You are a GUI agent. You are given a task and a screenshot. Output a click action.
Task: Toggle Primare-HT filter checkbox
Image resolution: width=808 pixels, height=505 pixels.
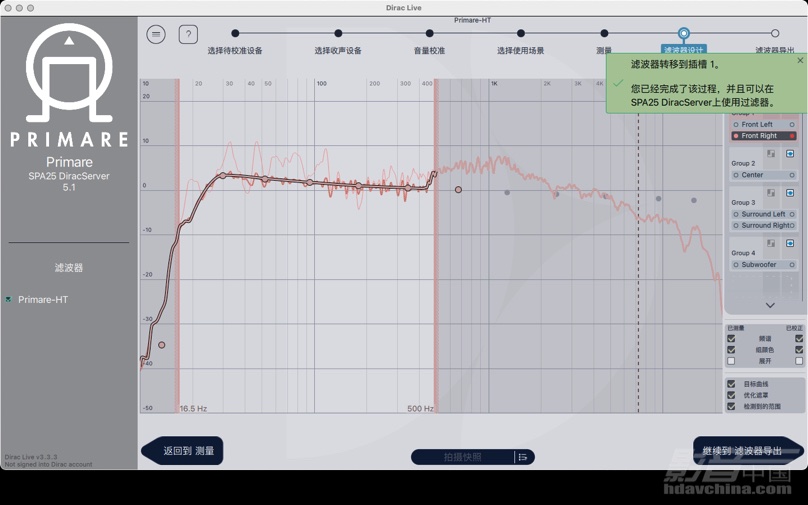(x=8, y=299)
